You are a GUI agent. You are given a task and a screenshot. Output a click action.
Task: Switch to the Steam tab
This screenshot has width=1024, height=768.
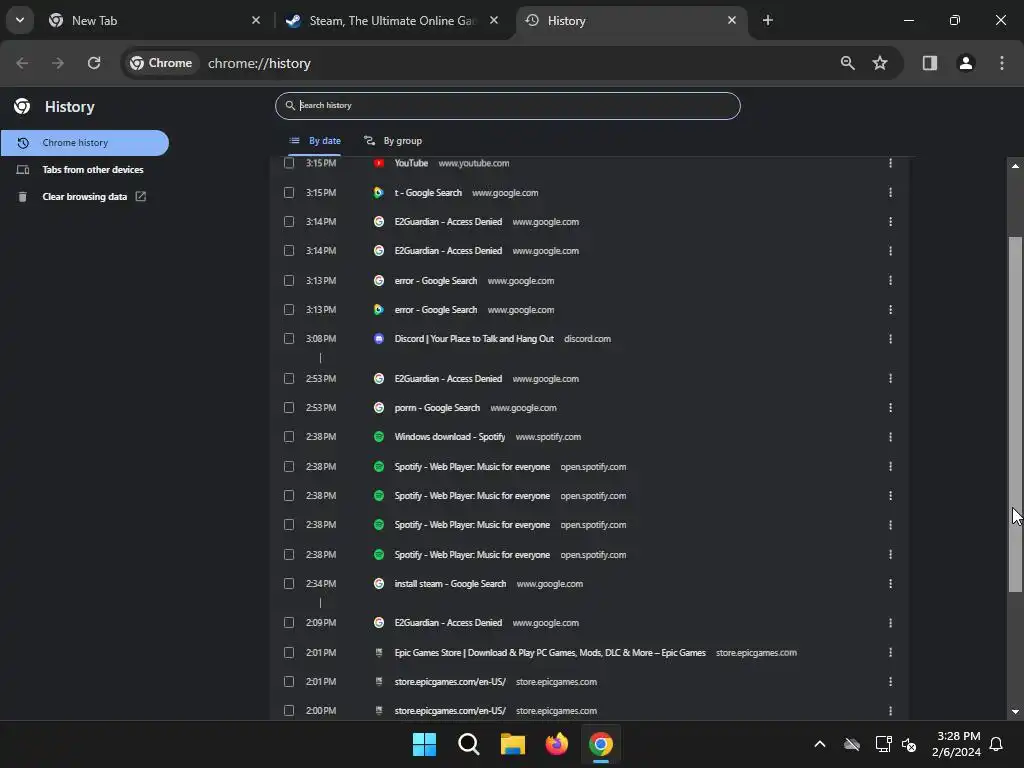pyautogui.click(x=392, y=21)
